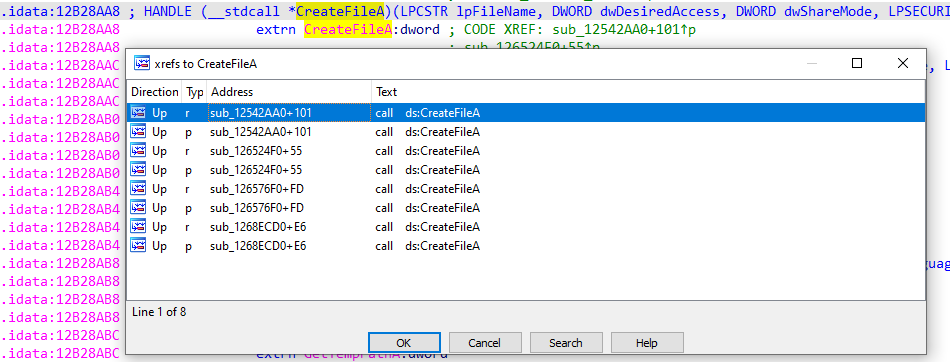
Task: Click 'call ds:CreateFileA' in the type r sub_126524F0+55 row
Action: [x=428, y=150]
